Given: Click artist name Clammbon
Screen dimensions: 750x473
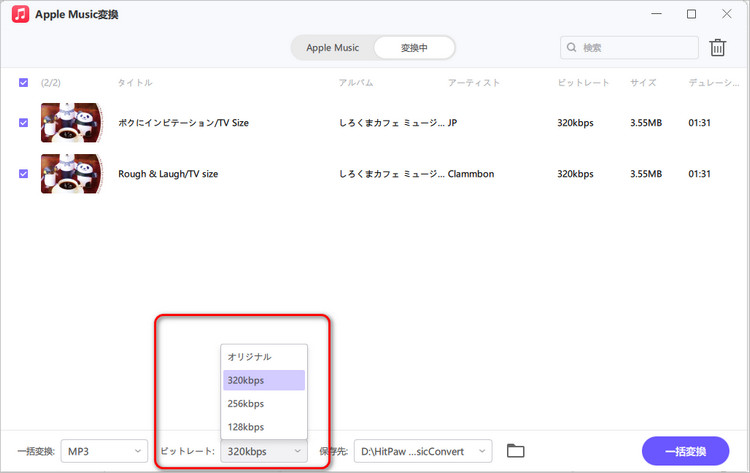Looking at the screenshot, I should pos(471,174).
